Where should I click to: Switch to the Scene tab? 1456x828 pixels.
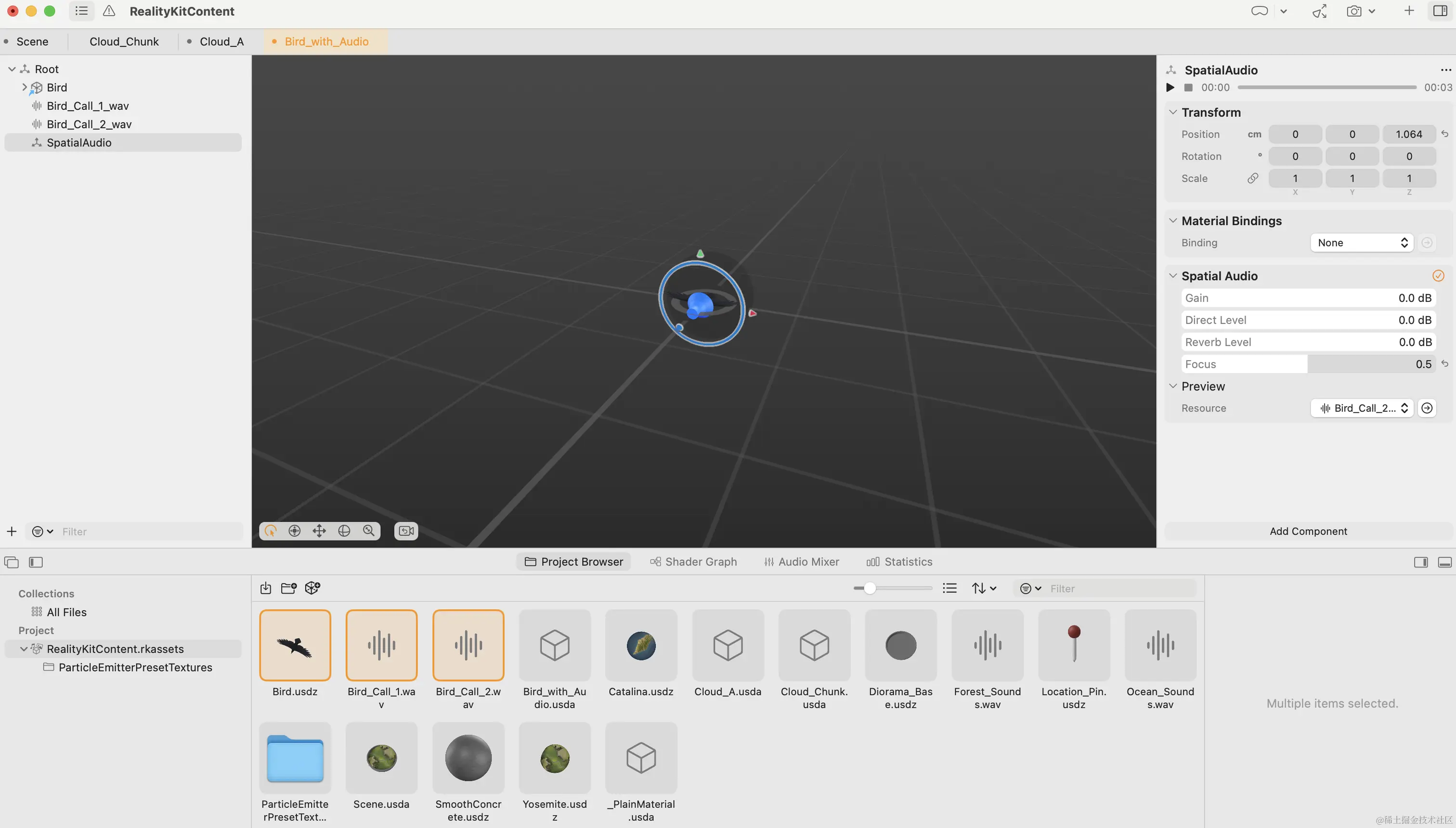(32, 41)
